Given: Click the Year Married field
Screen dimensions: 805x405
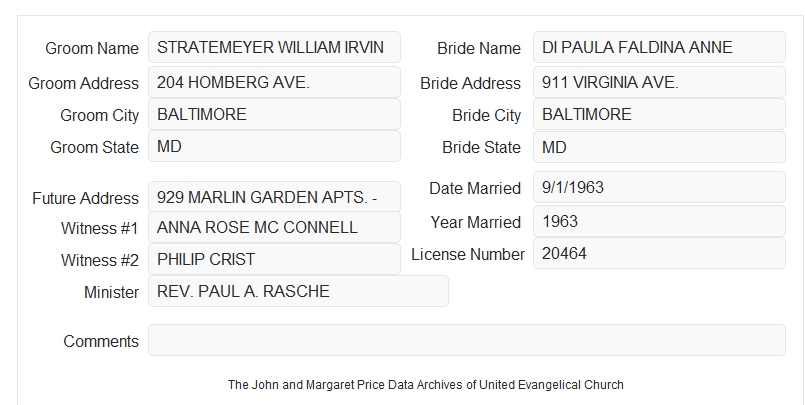Looking at the screenshot, I should pos(659,221).
